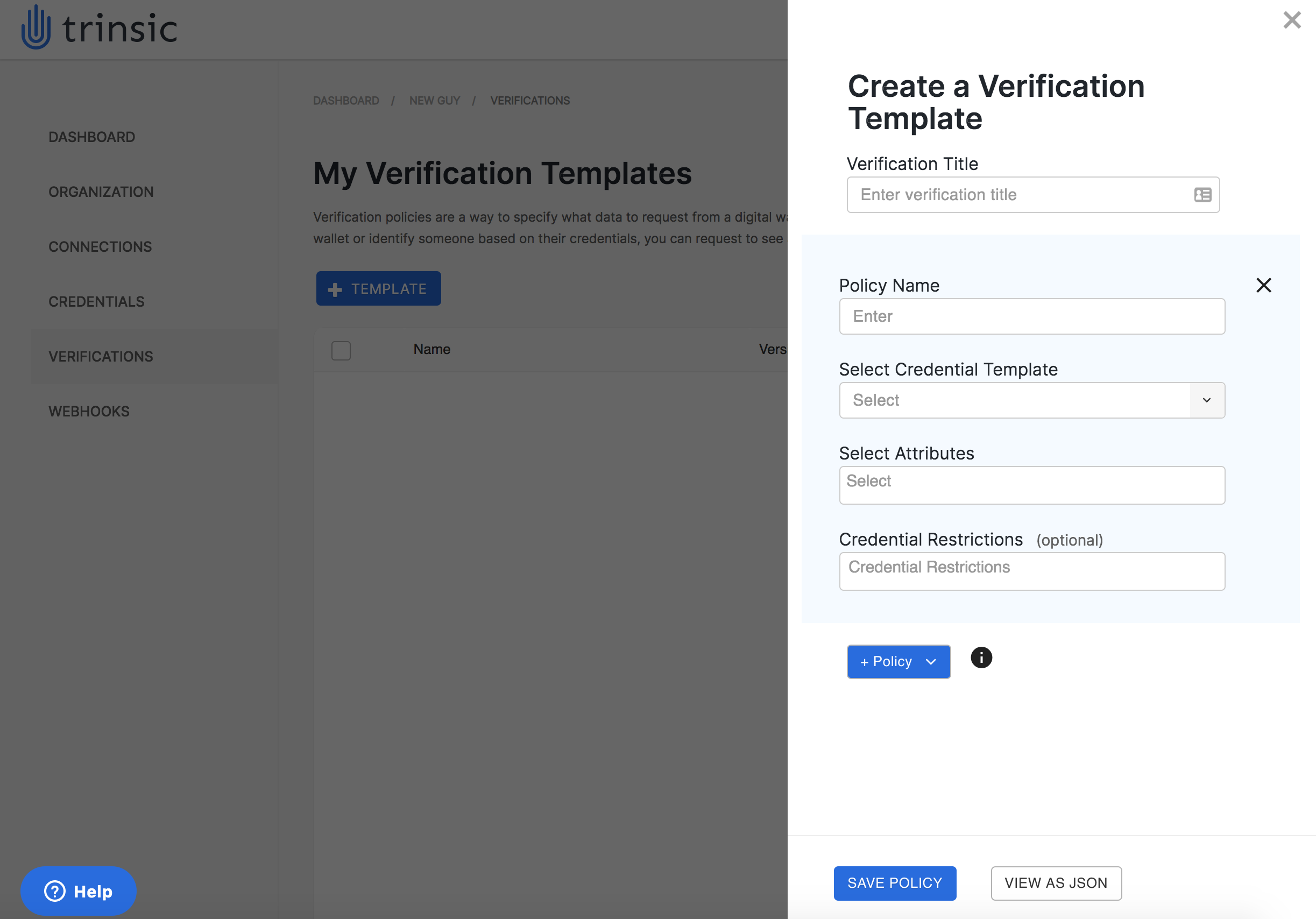
Task: Click the info icon next to Policy
Action: point(981,658)
